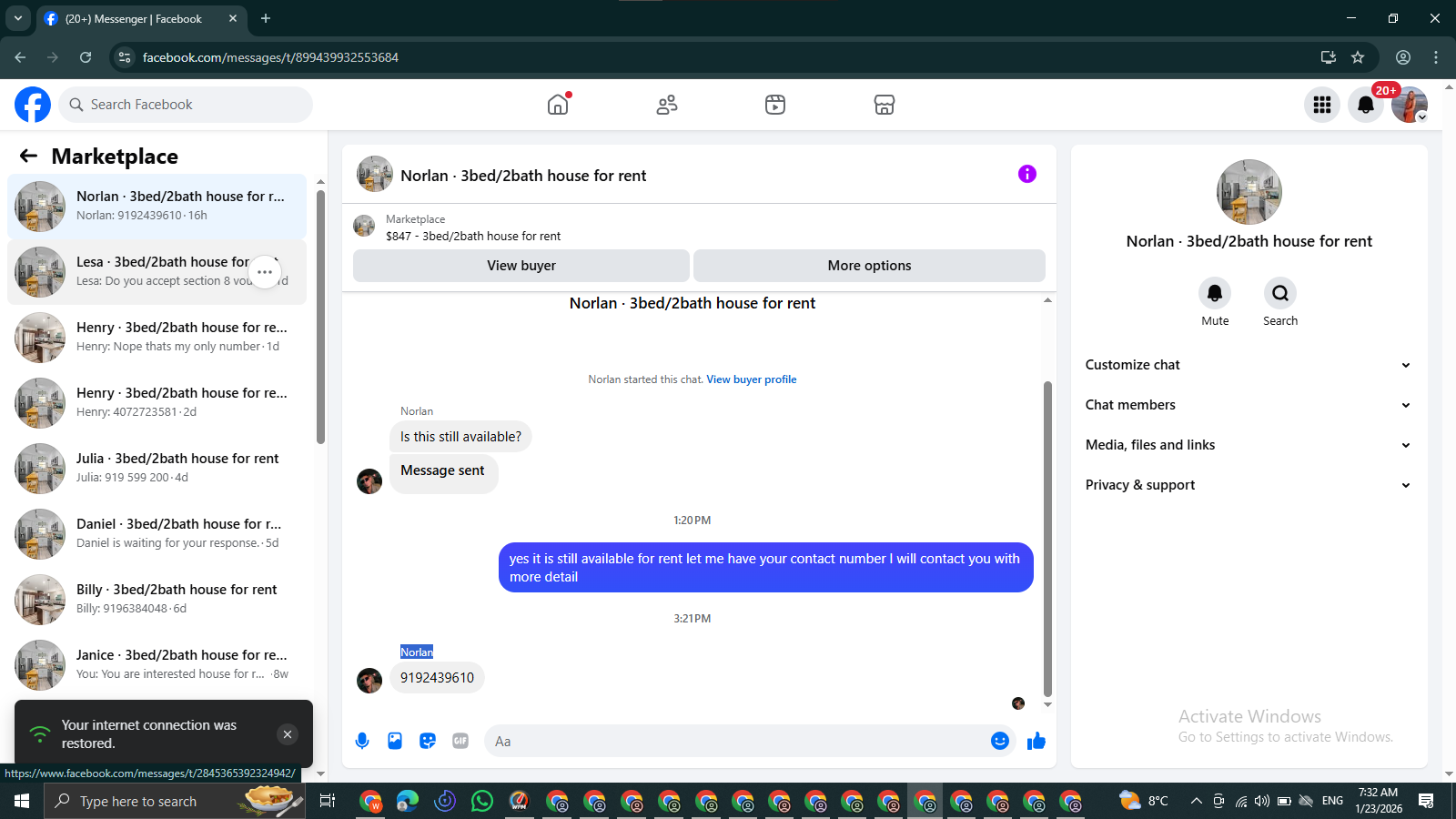Screen dimensions: 1456x819
Task: Open the Menu grid icon
Action: pyautogui.click(x=1322, y=105)
